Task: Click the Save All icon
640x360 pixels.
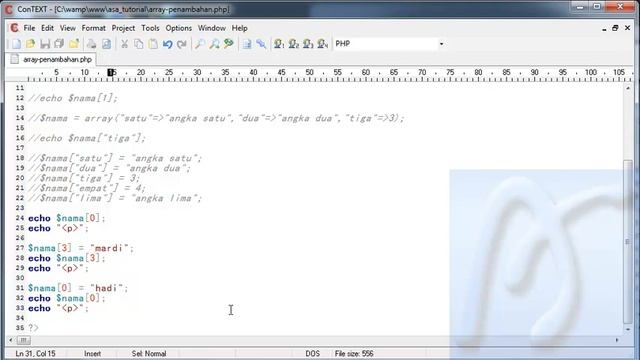Action: pos(59,44)
